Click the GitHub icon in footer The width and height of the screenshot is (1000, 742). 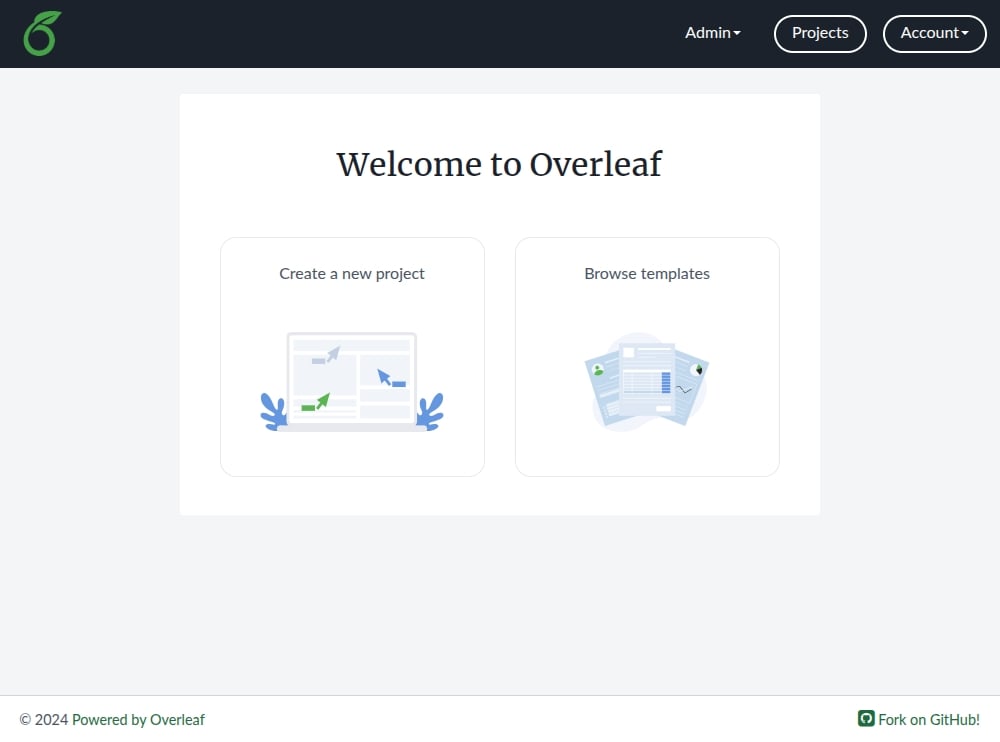point(865,718)
